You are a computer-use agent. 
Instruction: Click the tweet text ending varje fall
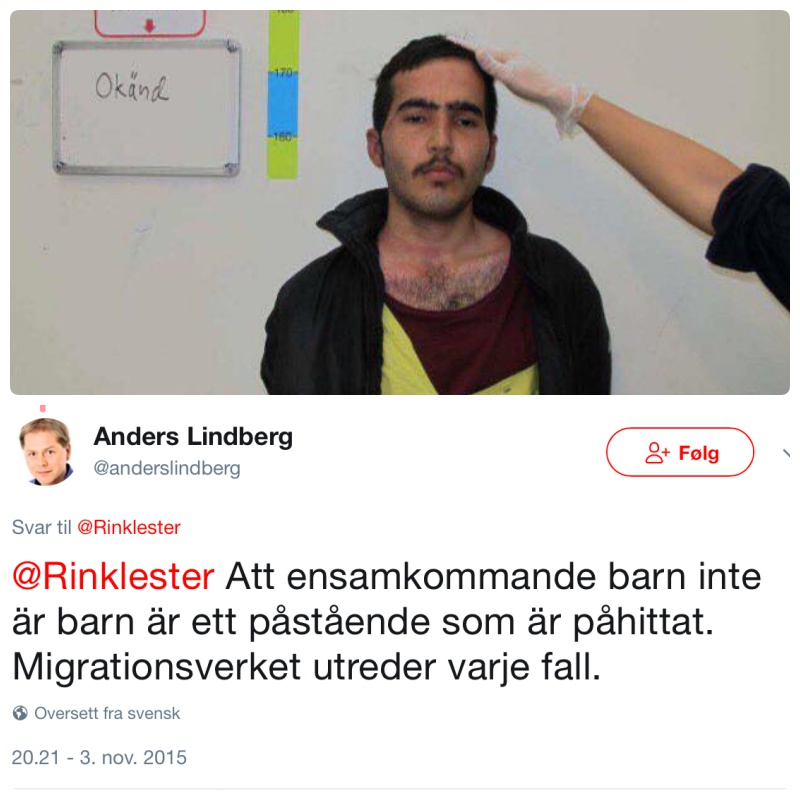click(x=386, y=621)
